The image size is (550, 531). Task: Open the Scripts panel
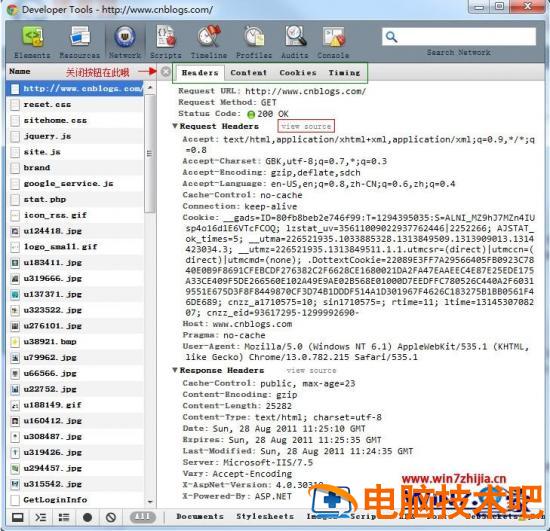tap(166, 41)
